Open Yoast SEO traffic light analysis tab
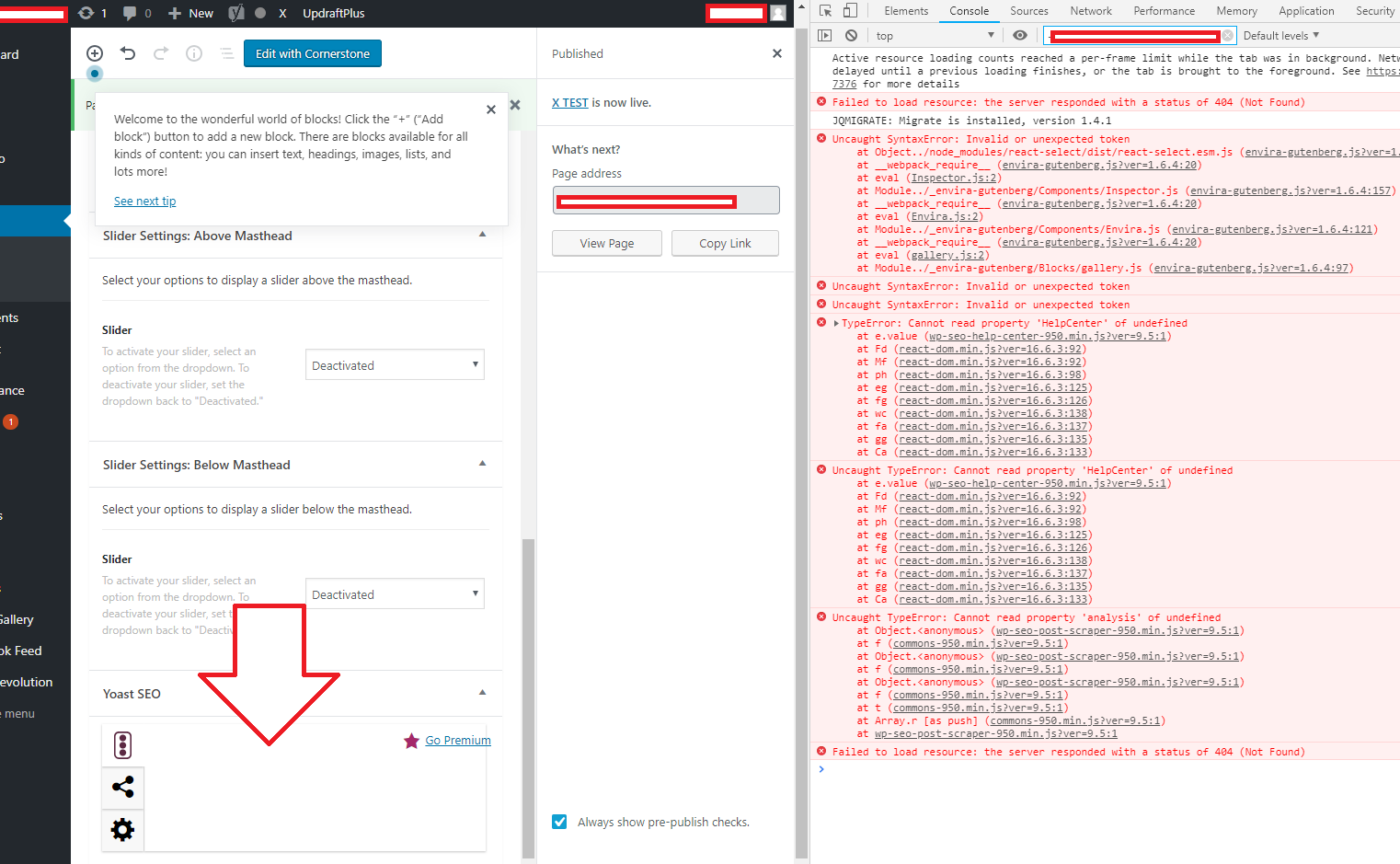Screen dimensions: 1400x864 122,744
